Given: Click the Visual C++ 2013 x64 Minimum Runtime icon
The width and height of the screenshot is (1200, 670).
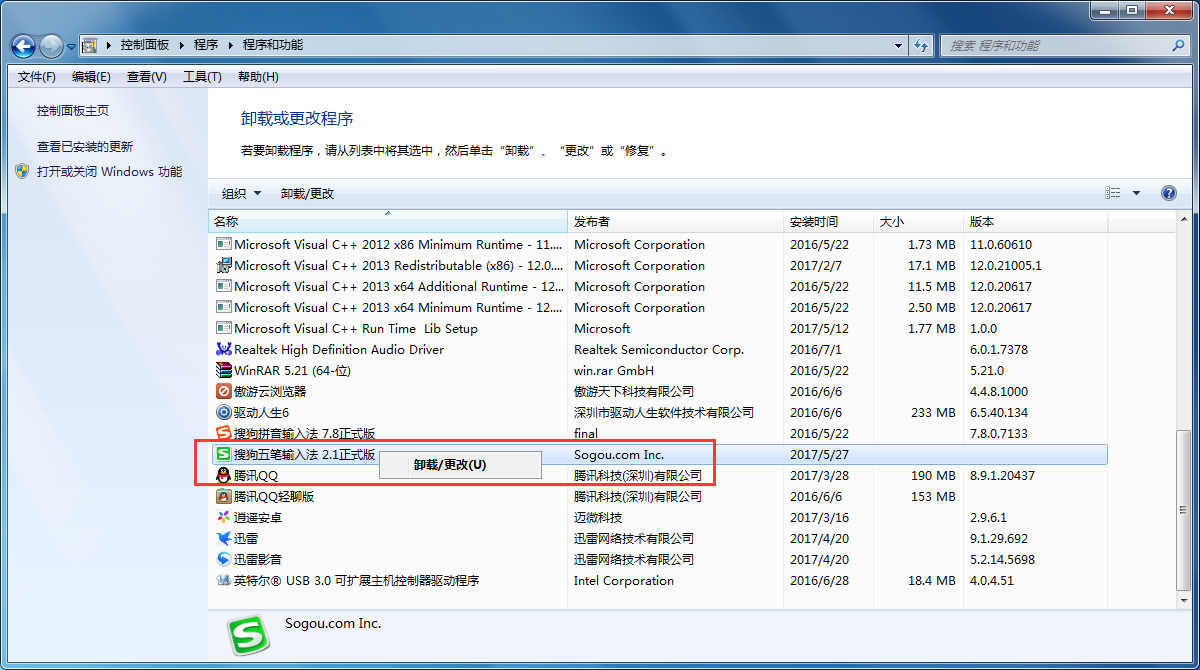Looking at the screenshot, I should coord(224,307).
